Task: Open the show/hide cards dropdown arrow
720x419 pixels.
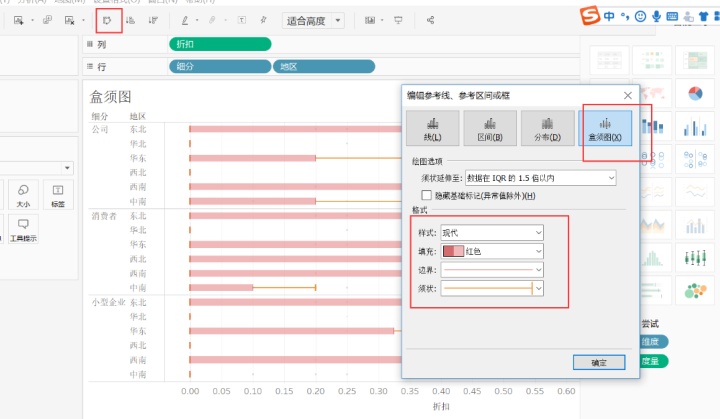Action: point(382,20)
